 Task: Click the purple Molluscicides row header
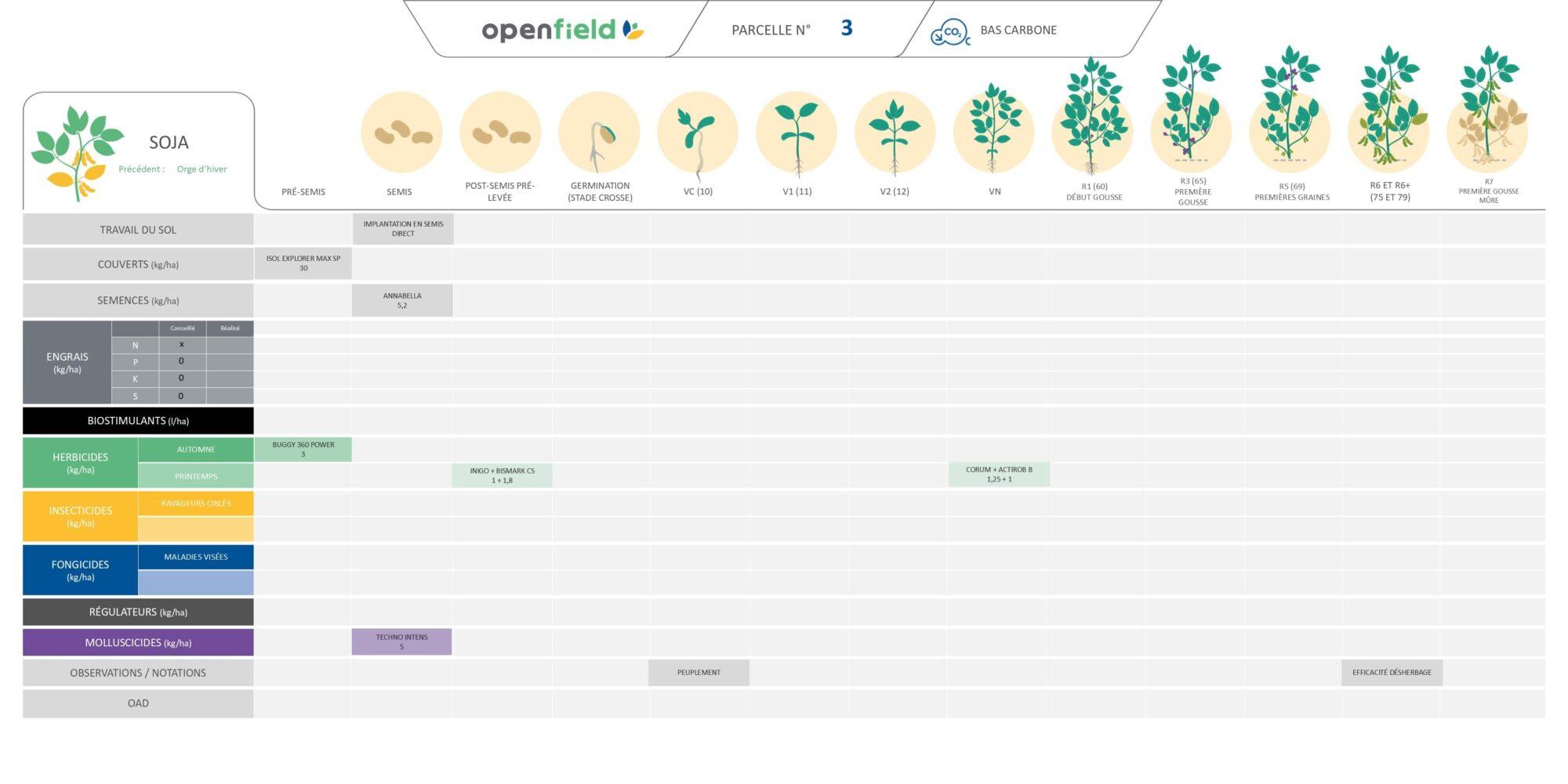(138, 643)
